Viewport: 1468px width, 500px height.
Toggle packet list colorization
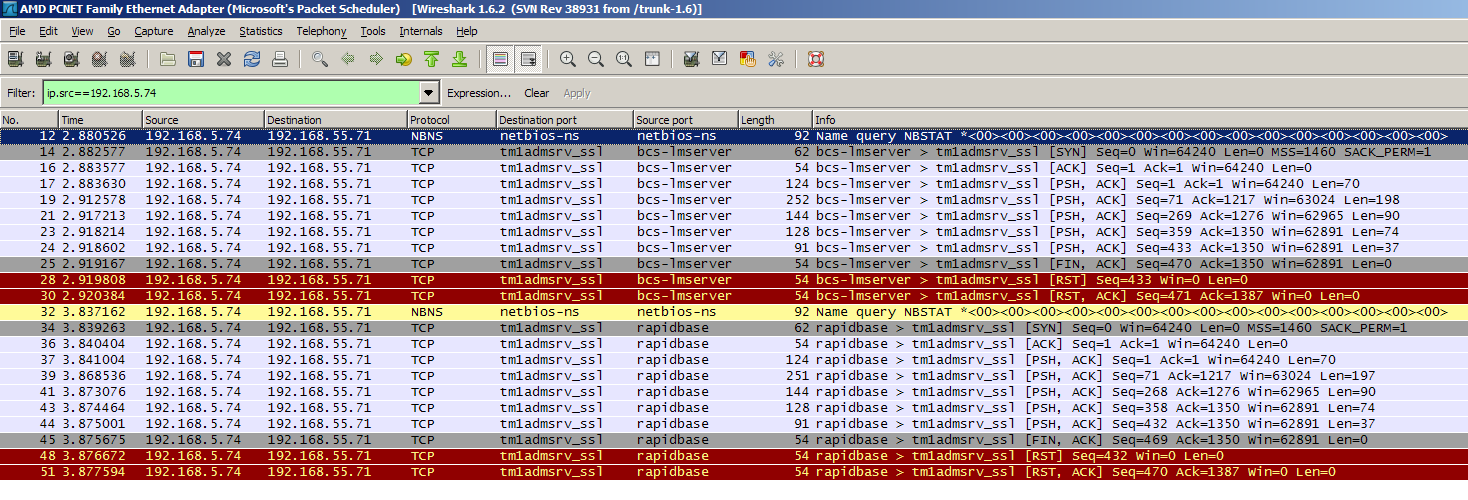pyautogui.click(x=500, y=59)
